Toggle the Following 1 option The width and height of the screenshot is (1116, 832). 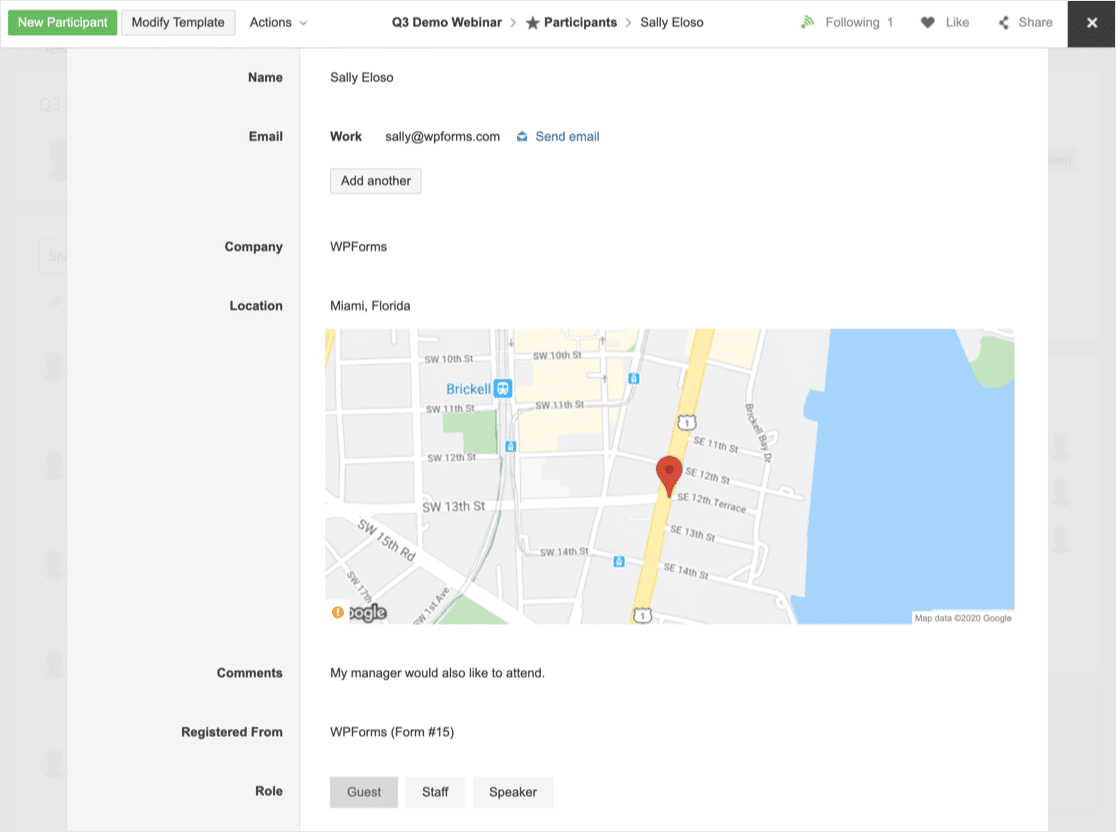[859, 22]
